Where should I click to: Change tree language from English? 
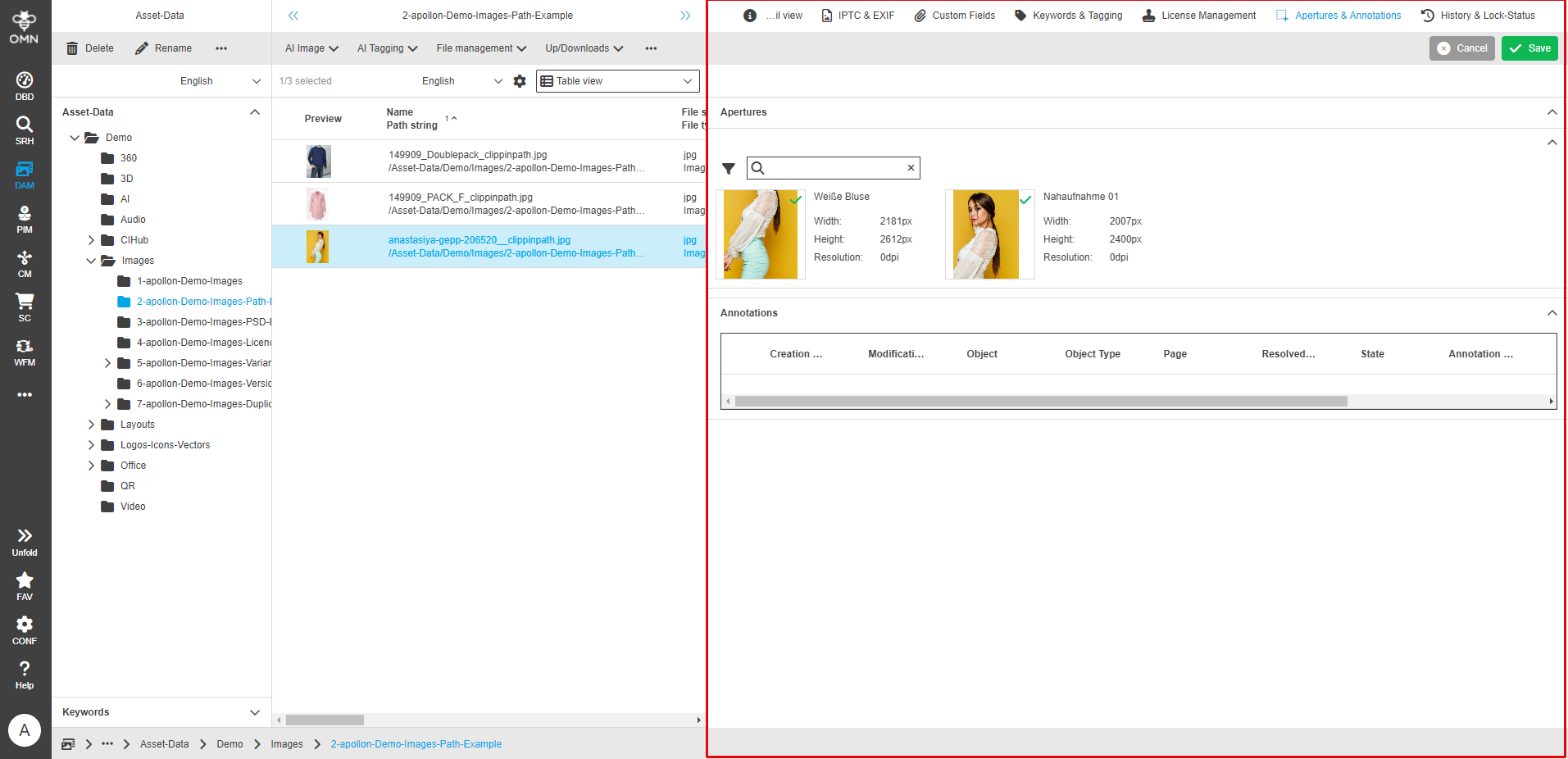pos(220,81)
